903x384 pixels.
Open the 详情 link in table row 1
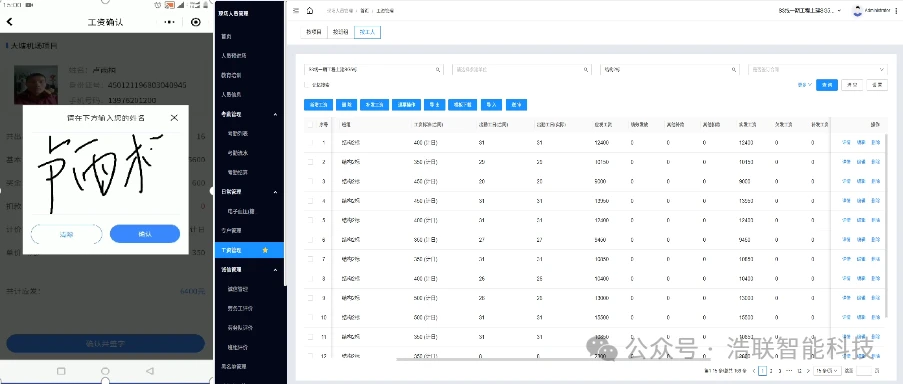(847, 142)
